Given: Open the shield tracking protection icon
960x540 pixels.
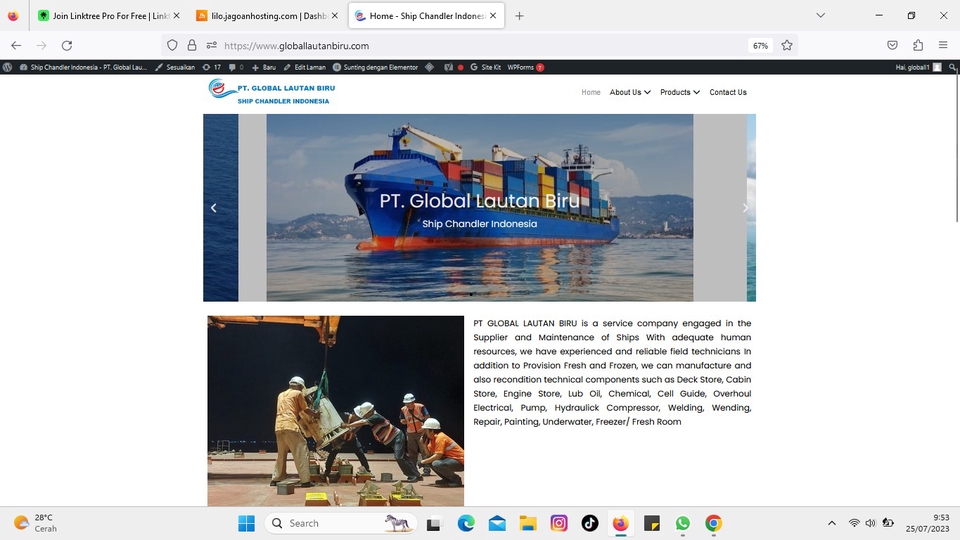Looking at the screenshot, I should 172,45.
